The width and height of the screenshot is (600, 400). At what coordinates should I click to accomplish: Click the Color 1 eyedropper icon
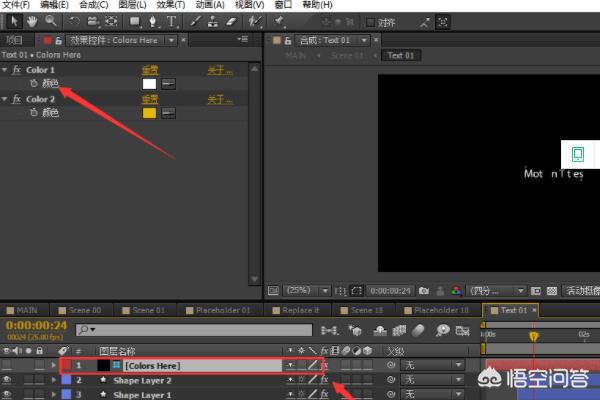(168, 84)
